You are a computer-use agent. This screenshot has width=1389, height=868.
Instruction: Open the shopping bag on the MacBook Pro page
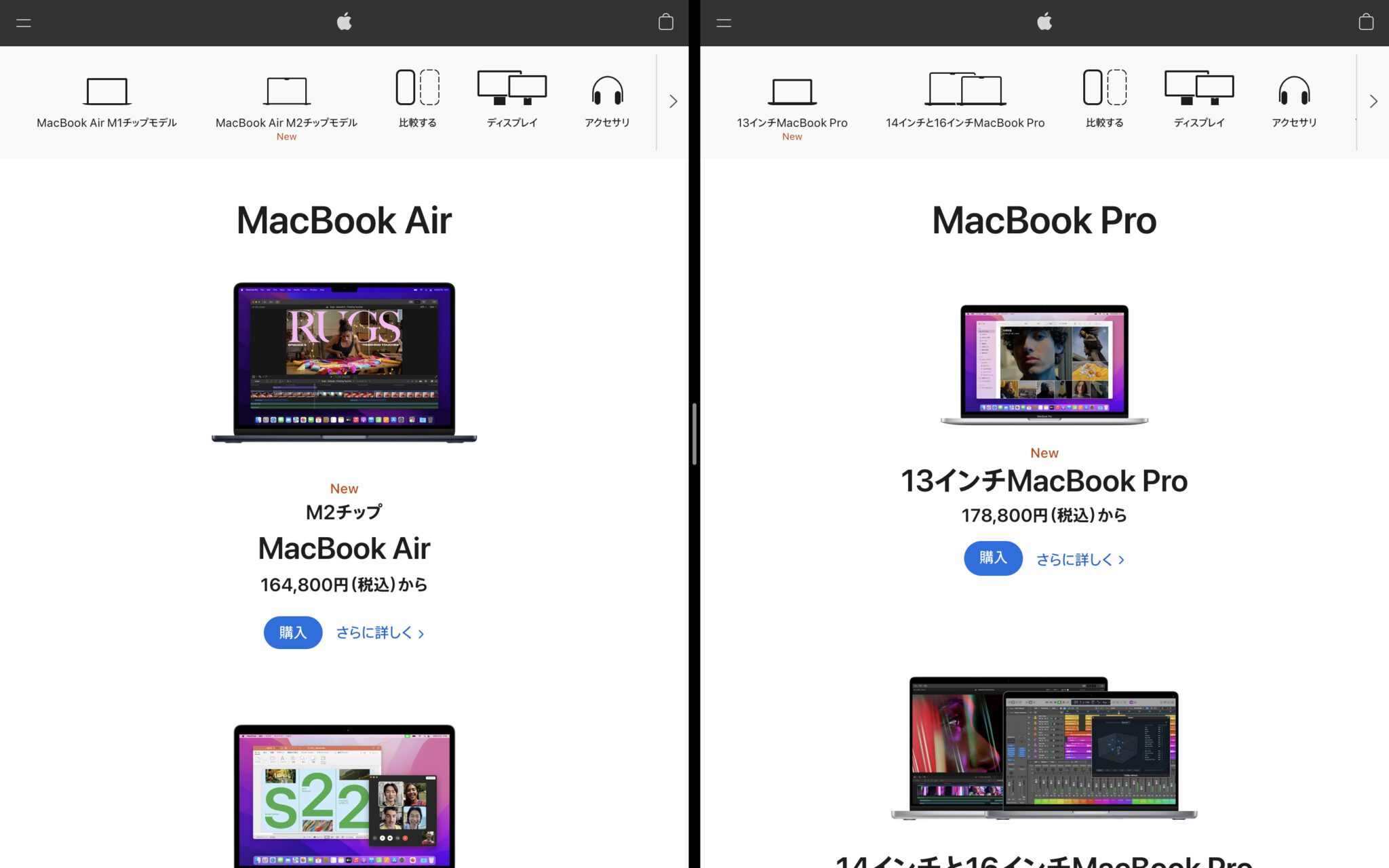1365,22
